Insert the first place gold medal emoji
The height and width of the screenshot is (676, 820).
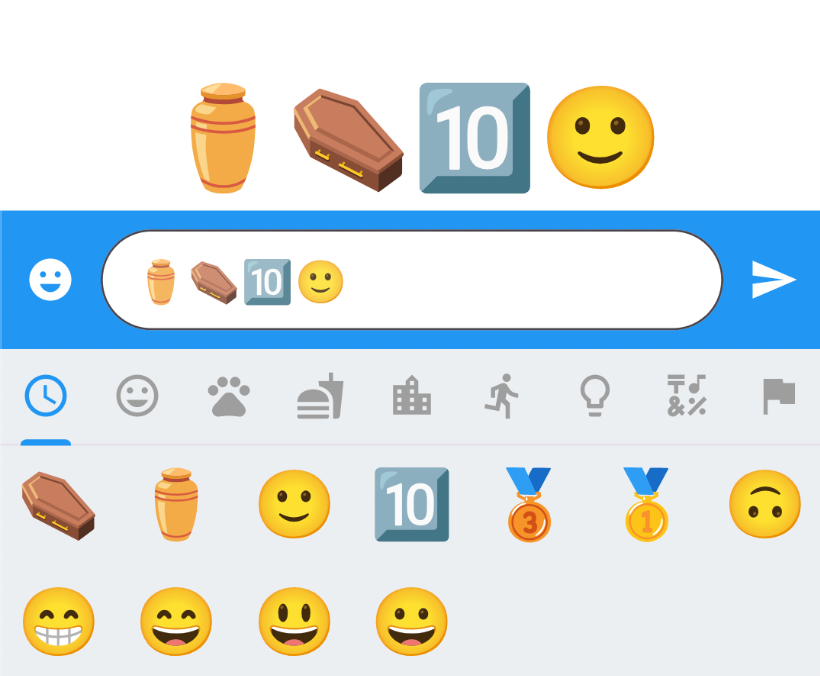click(646, 505)
